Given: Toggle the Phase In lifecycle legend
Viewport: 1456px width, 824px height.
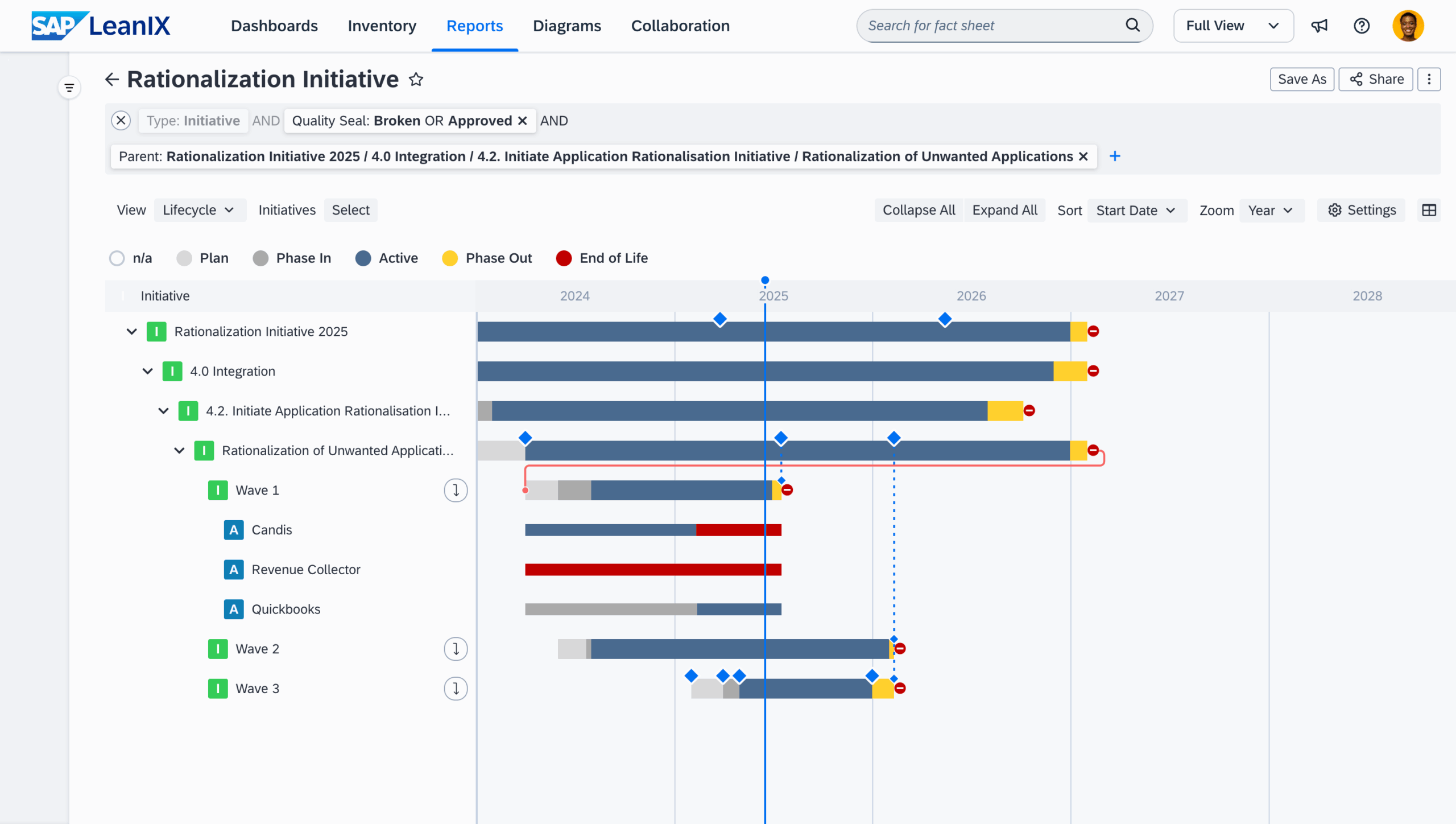Looking at the screenshot, I should (292, 258).
